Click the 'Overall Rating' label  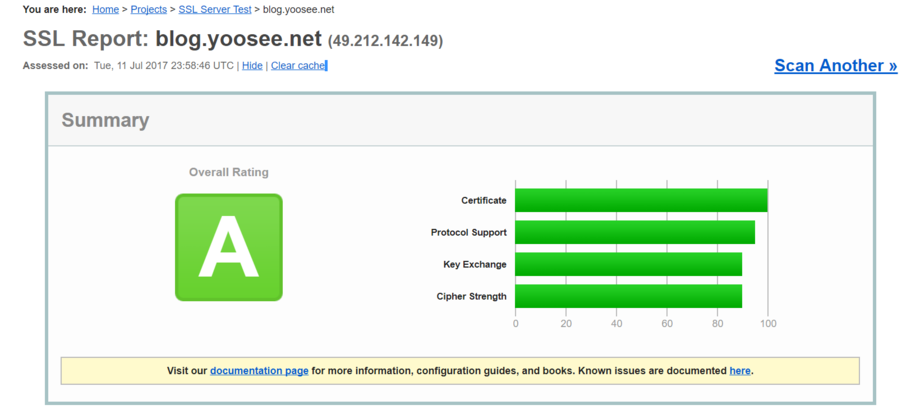point(229,172)
